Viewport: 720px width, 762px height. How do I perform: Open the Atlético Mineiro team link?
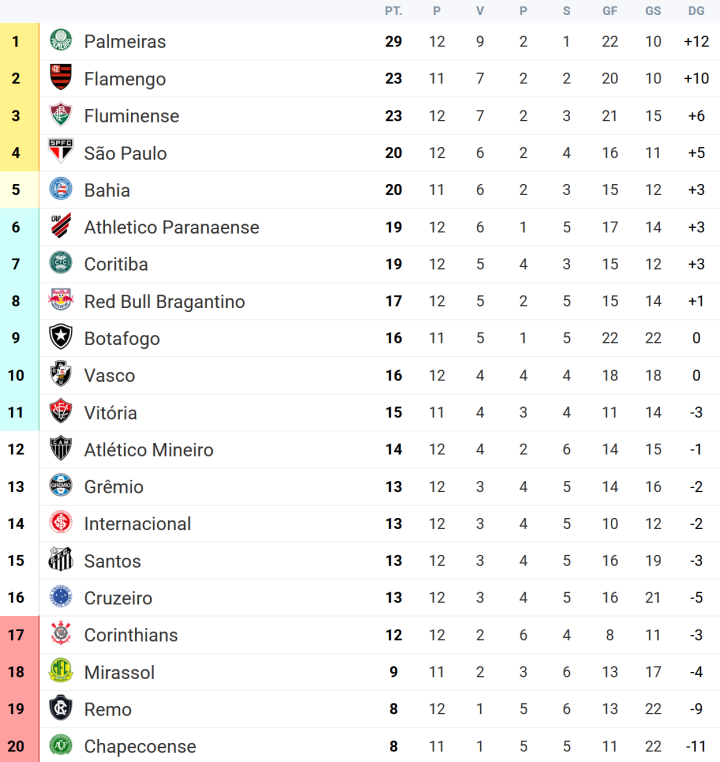click(x=149, y=450)
